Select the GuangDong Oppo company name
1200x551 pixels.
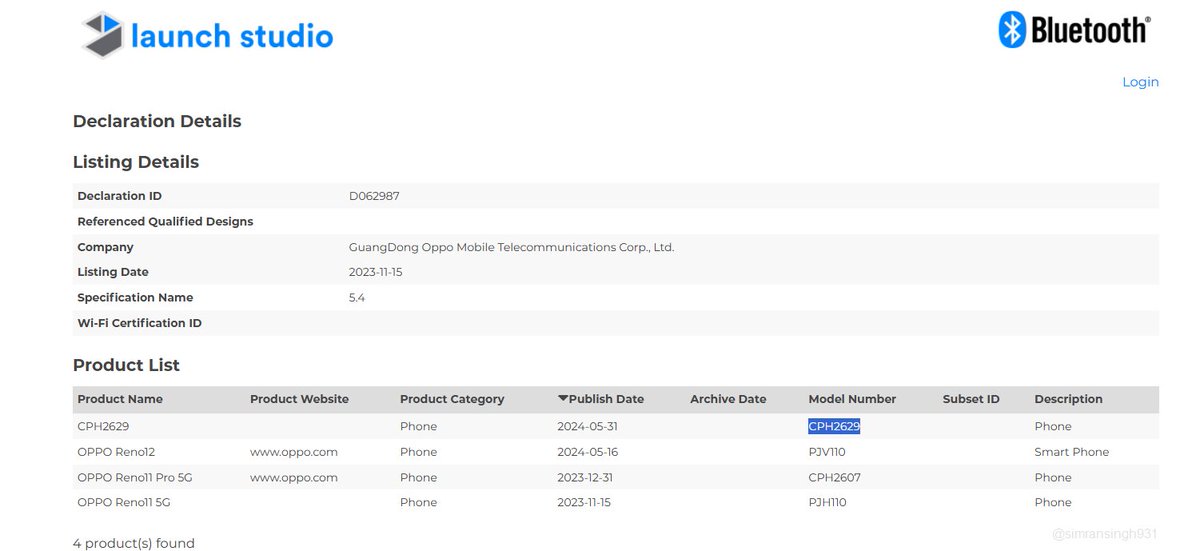511,247
